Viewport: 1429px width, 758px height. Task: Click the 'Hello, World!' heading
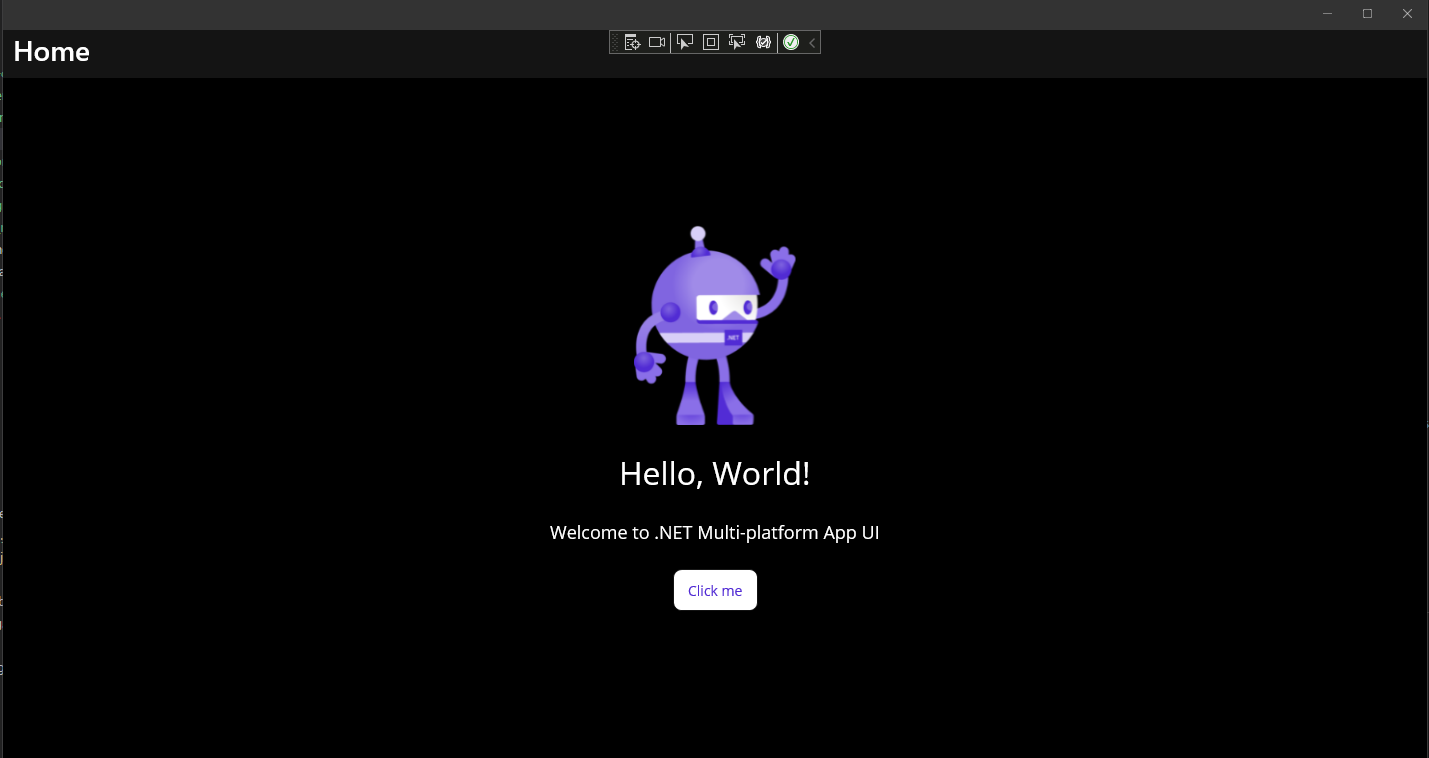(715, 473)
